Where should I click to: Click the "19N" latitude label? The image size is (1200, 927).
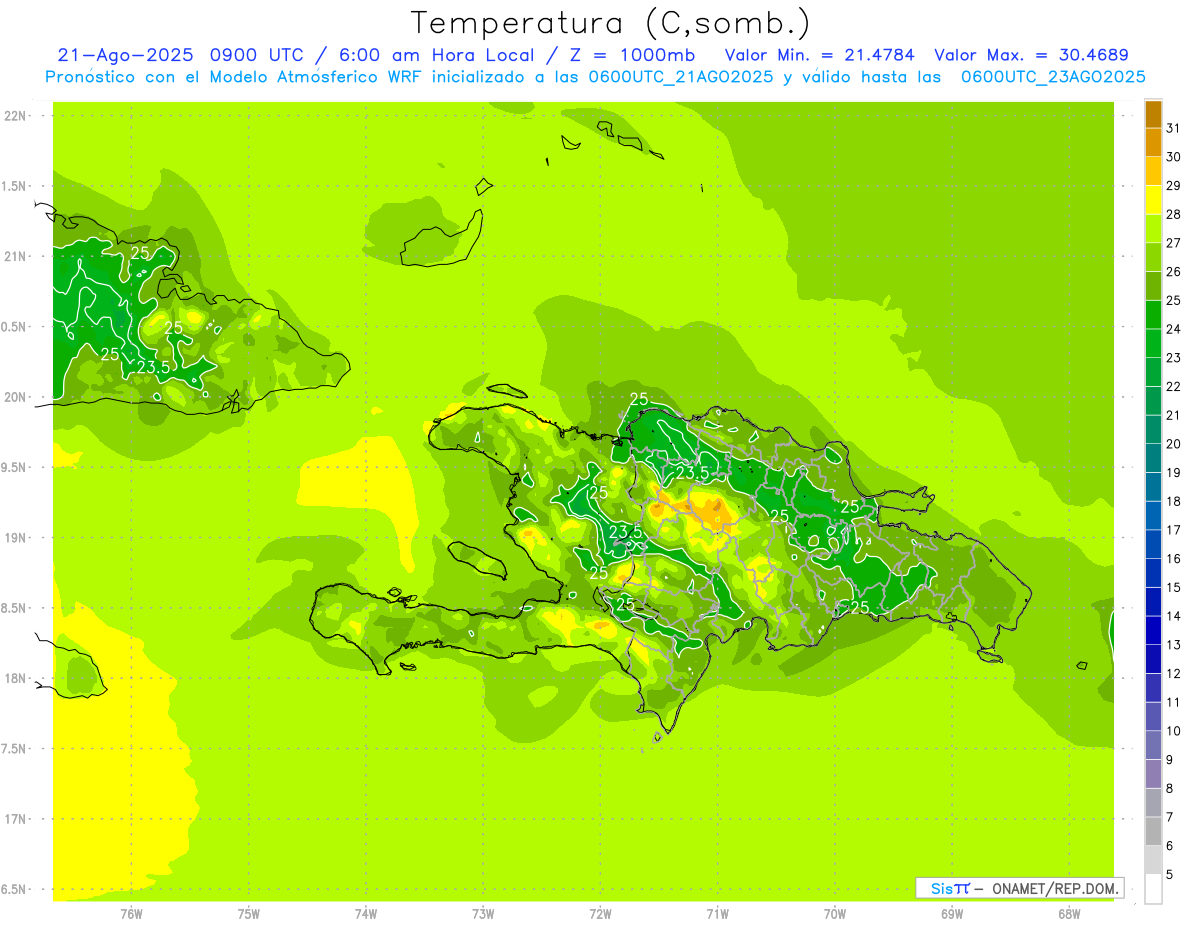pyautogui.click(x=15, y=538)
